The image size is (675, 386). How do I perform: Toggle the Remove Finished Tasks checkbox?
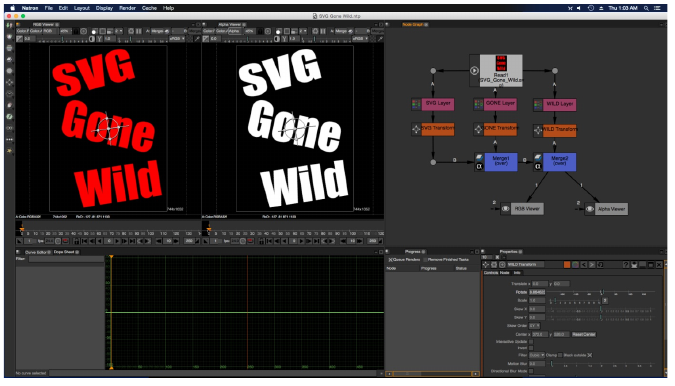425,259
